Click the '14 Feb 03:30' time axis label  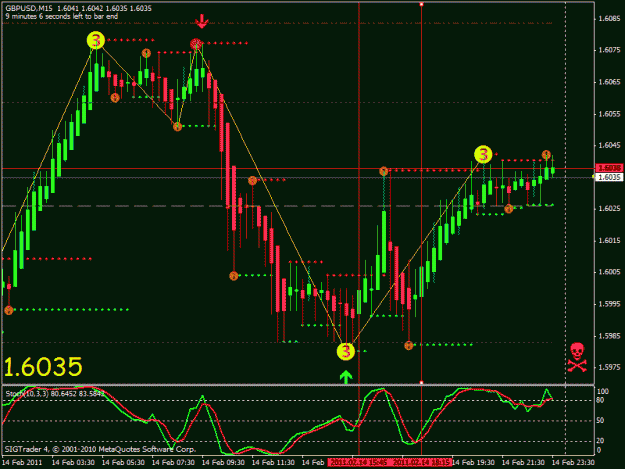coord(73,462)
